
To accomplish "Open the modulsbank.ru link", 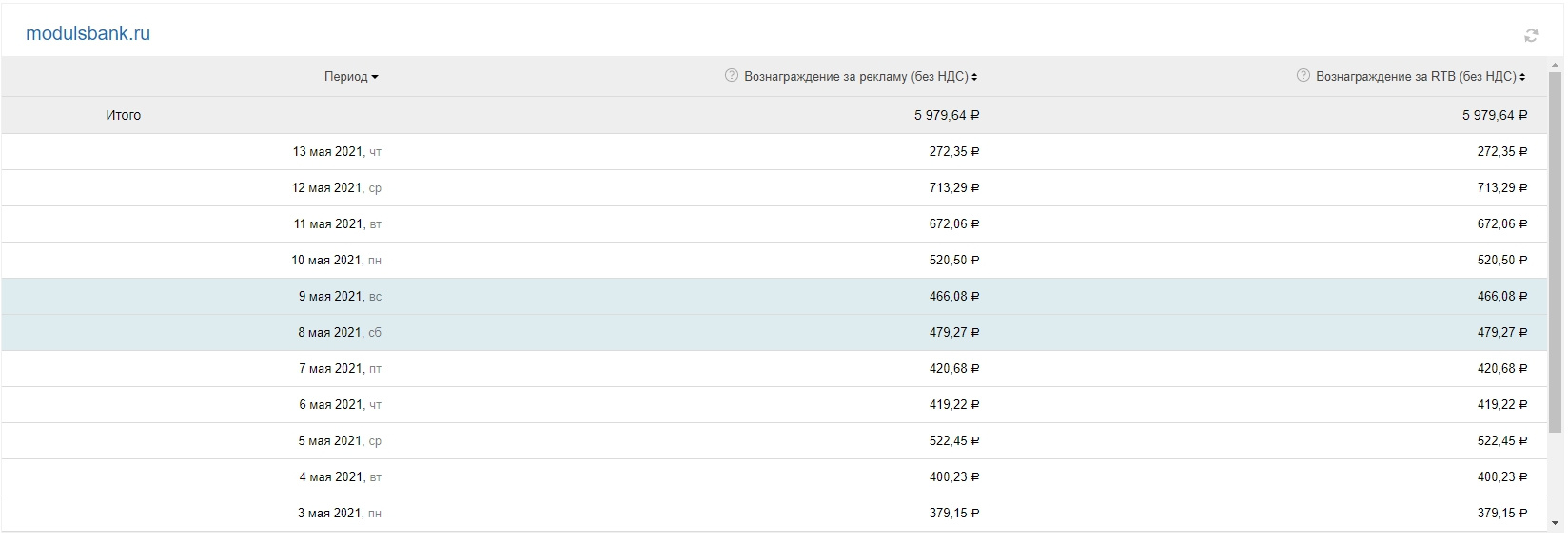I will coord(88,34).
